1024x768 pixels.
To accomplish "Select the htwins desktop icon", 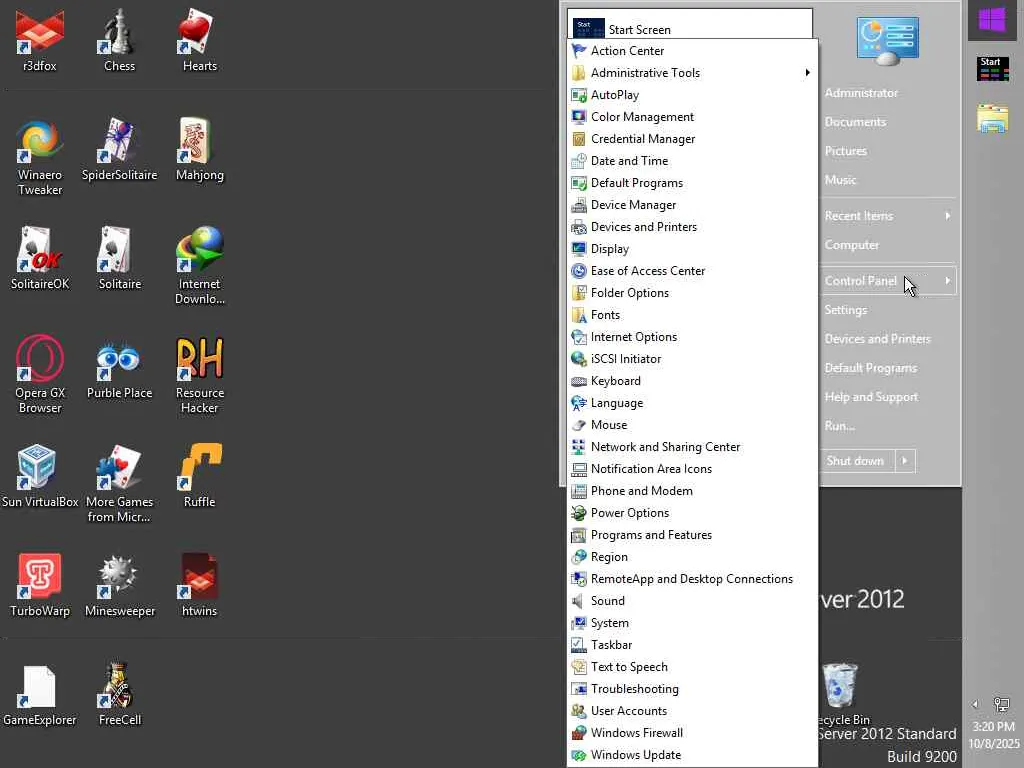I will click(200, 586).
